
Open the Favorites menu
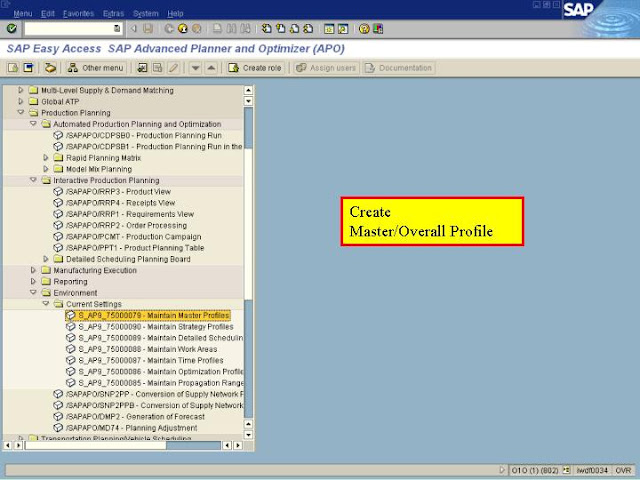coord(78,13)
